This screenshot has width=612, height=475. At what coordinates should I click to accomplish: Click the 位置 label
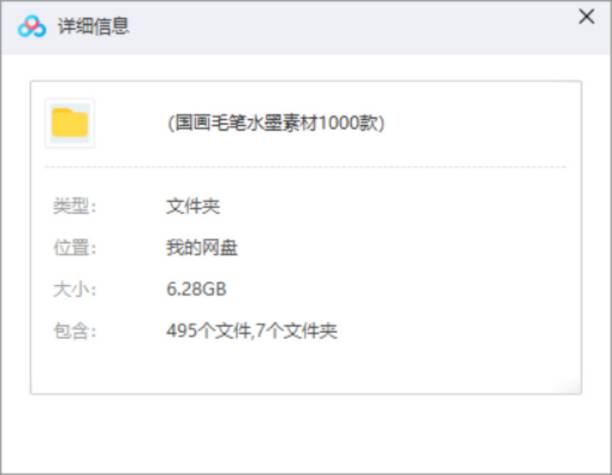pyautogui.click(x=74, y=248)
